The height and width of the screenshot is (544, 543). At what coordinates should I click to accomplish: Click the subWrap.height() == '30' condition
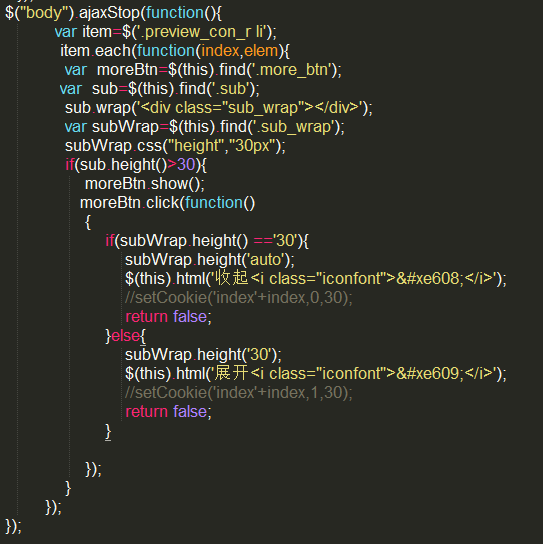pyautogui.click(x=207, y=241)
